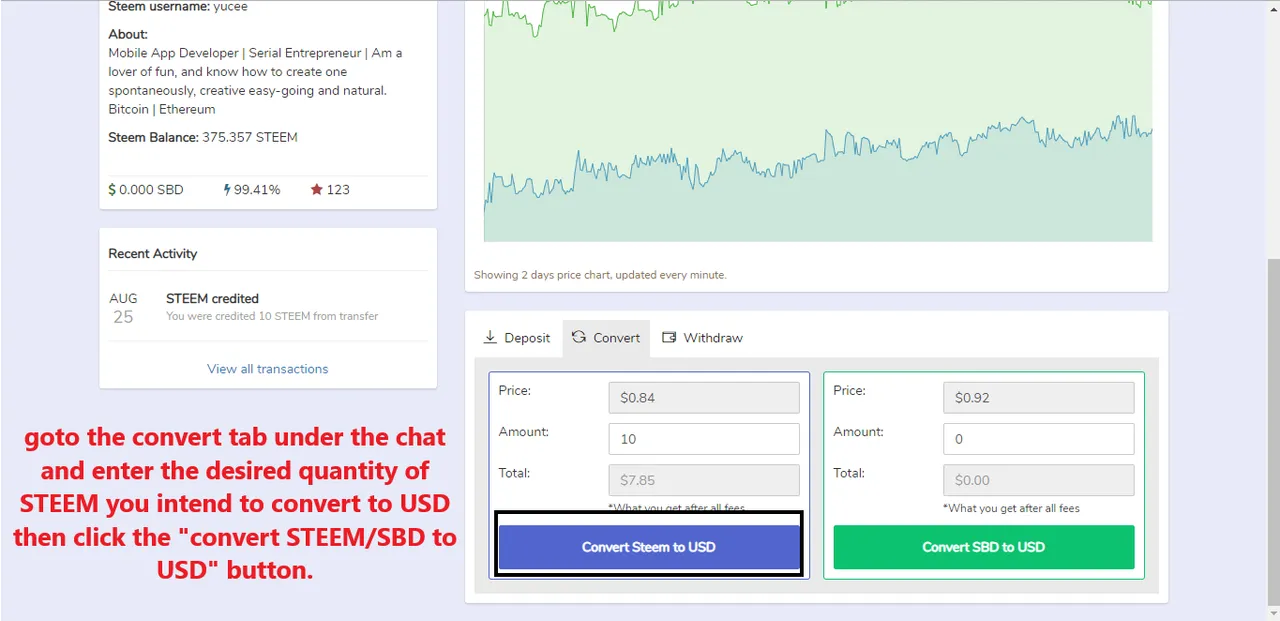This screenshot has height=621, width=1280.
Task: Click the Convert SBD to USD button
Action: click(x=984, y=547)
